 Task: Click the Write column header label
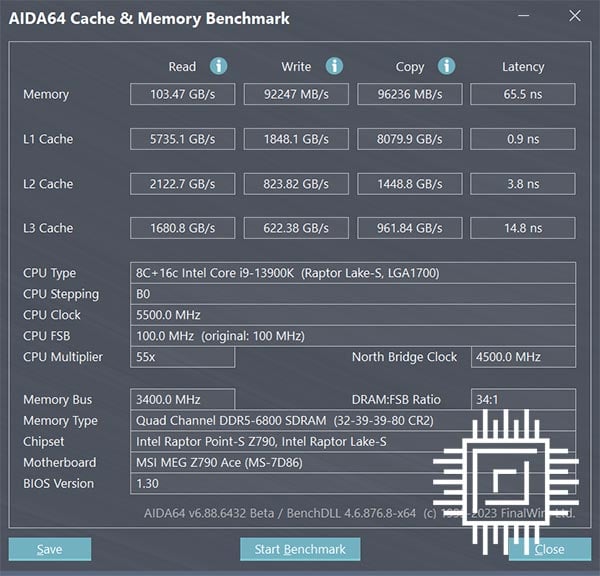tap(296, 67)
